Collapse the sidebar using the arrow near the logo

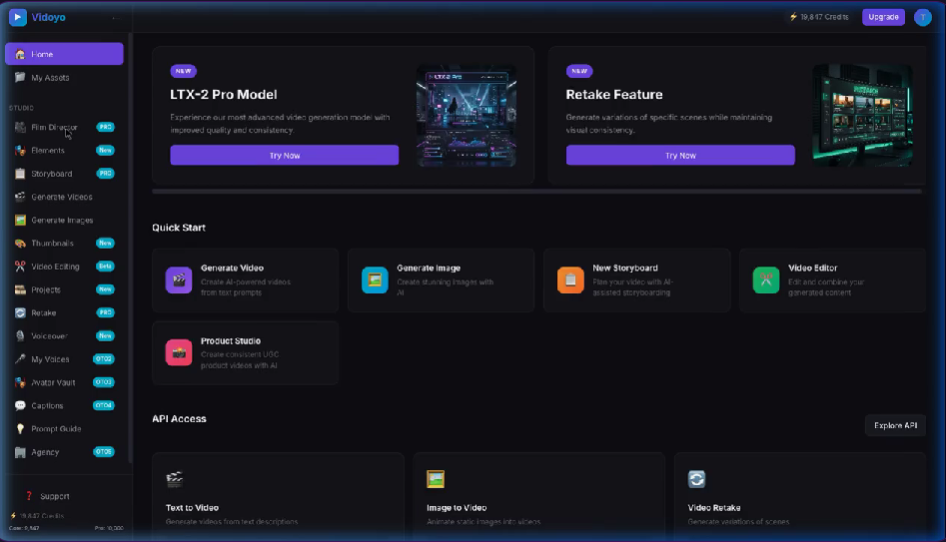coord(113,18)
